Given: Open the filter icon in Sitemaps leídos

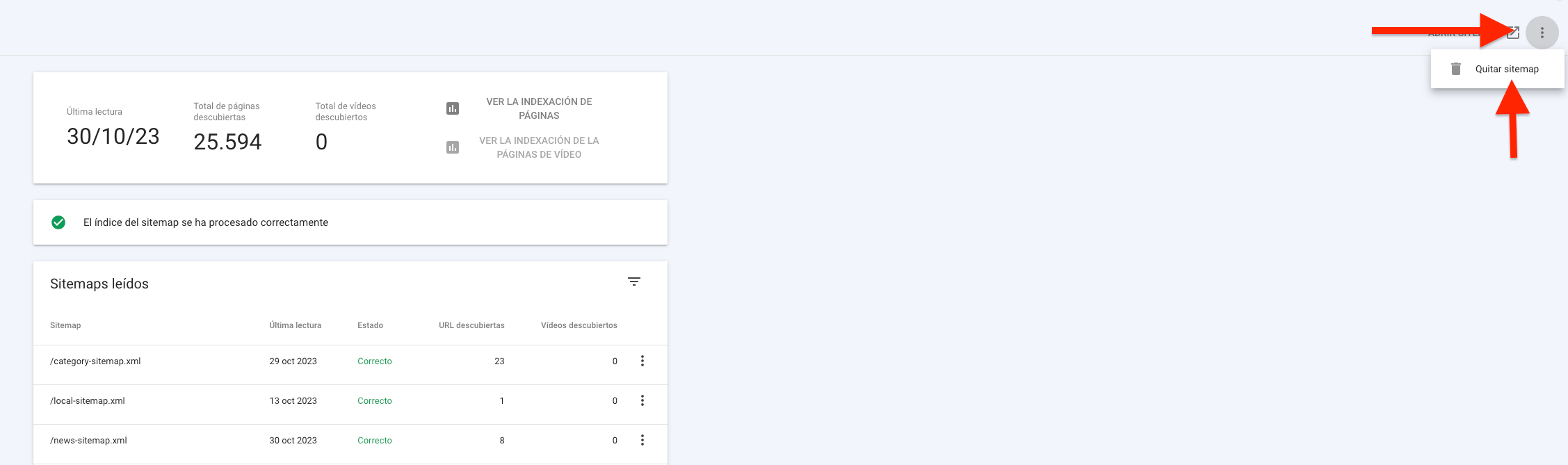Looking at the screenshot, I should [634, 282].
